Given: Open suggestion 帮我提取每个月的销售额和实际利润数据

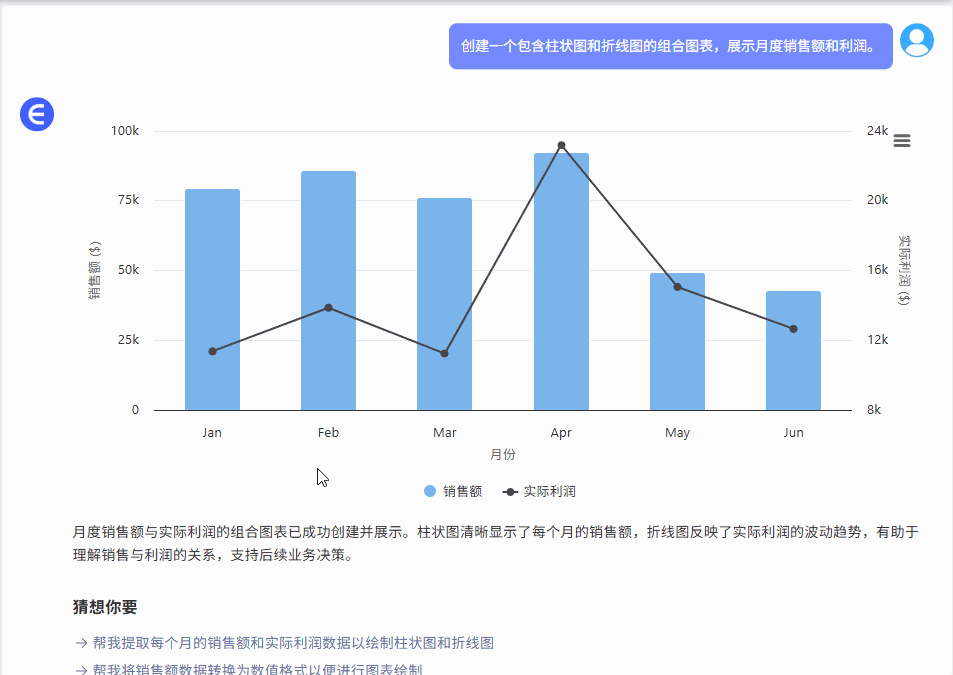Looking at the screenshot, I should 284,643.
